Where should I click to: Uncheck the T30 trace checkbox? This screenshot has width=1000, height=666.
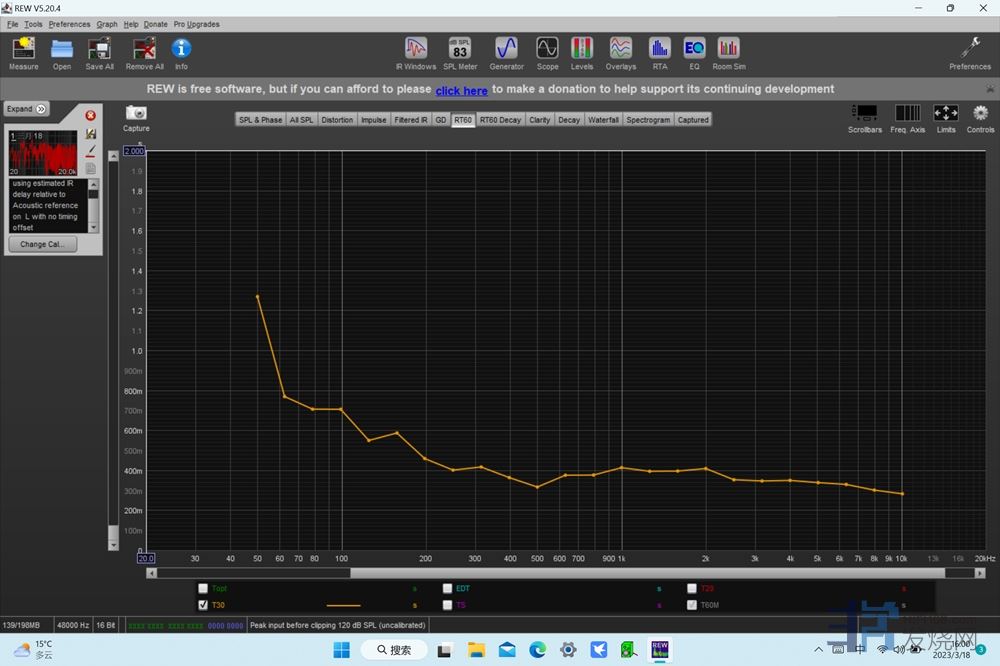[204, 605]
